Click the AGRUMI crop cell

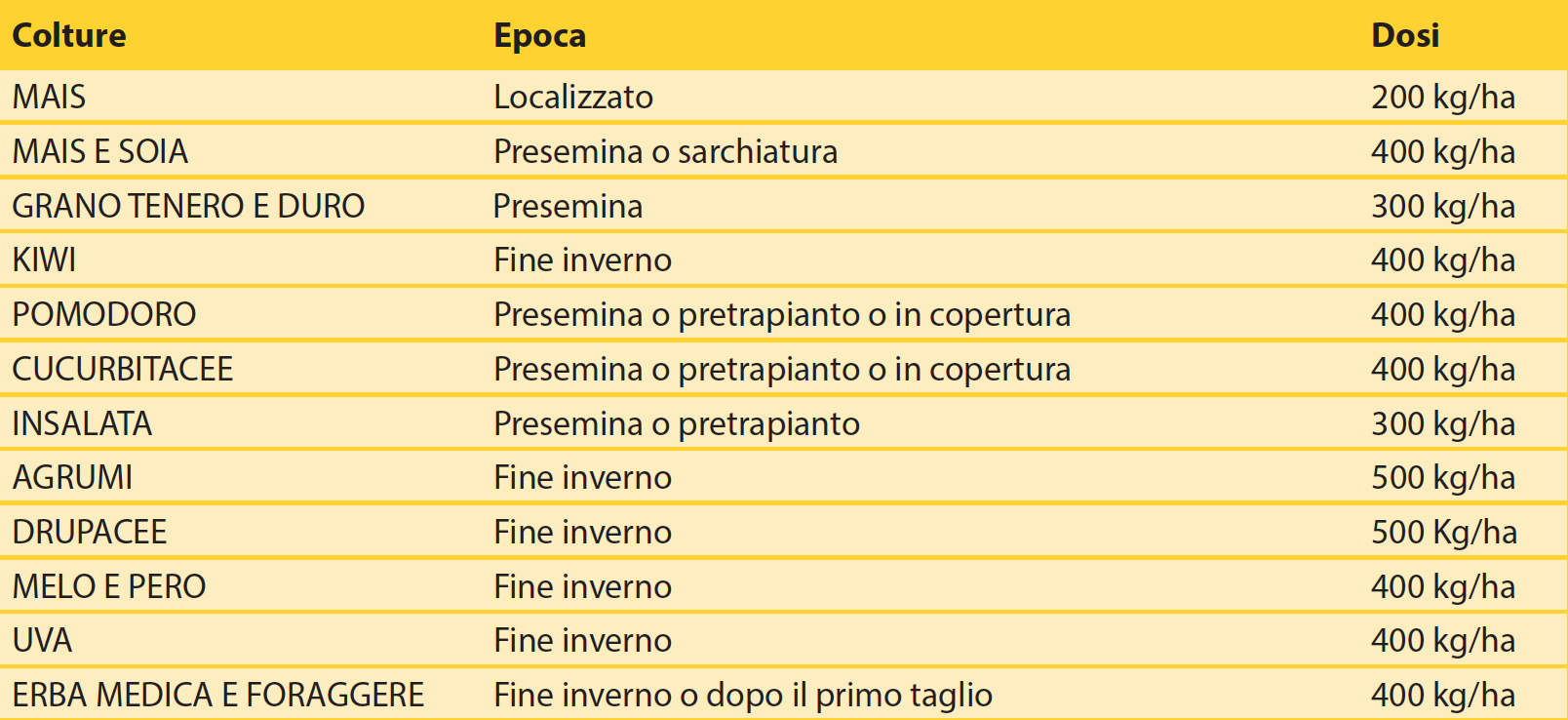coord(72,477)
